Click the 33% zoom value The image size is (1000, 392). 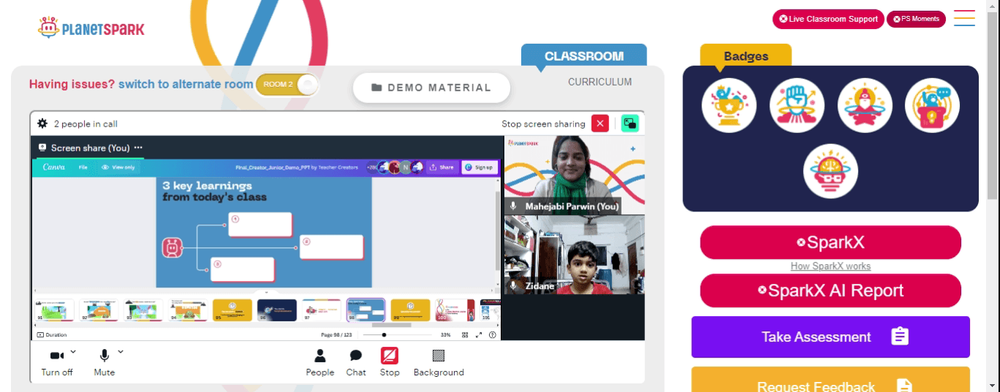click(446, 335)
